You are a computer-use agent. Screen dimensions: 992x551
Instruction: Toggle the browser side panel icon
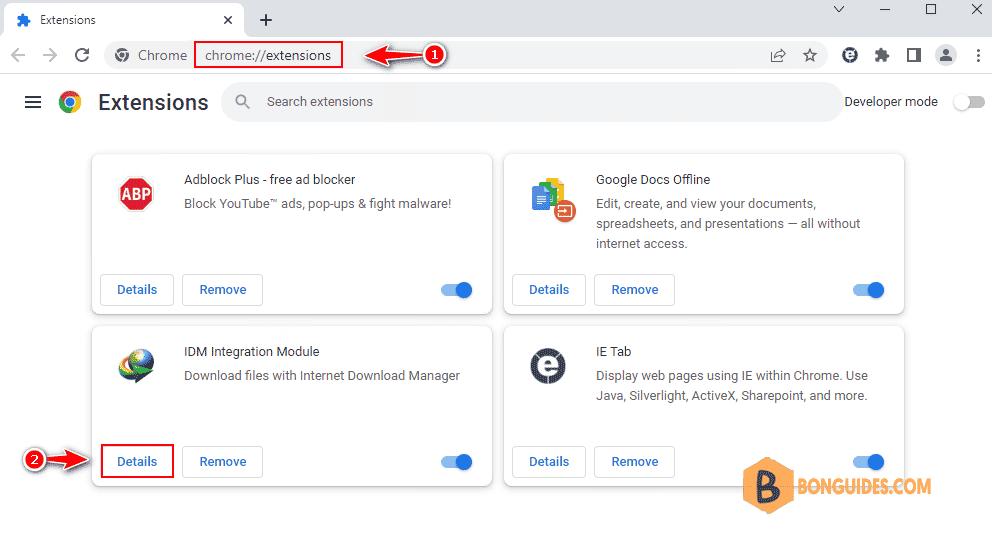(x=914, y=55)
